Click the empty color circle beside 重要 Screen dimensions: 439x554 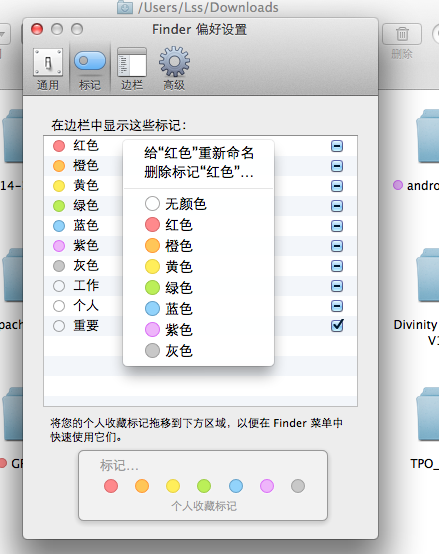tap(59, 326)
